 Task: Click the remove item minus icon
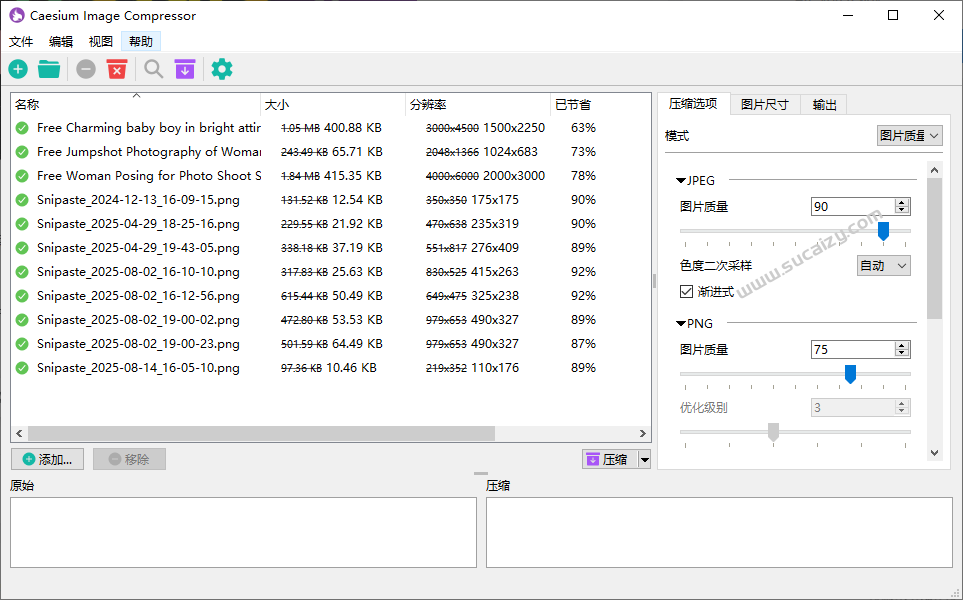tap(85, 69)
